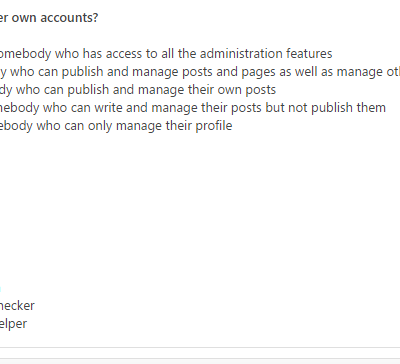The image size is (400, 364).
Task: Click the words 'has access to all'
Action: [128, 54]
